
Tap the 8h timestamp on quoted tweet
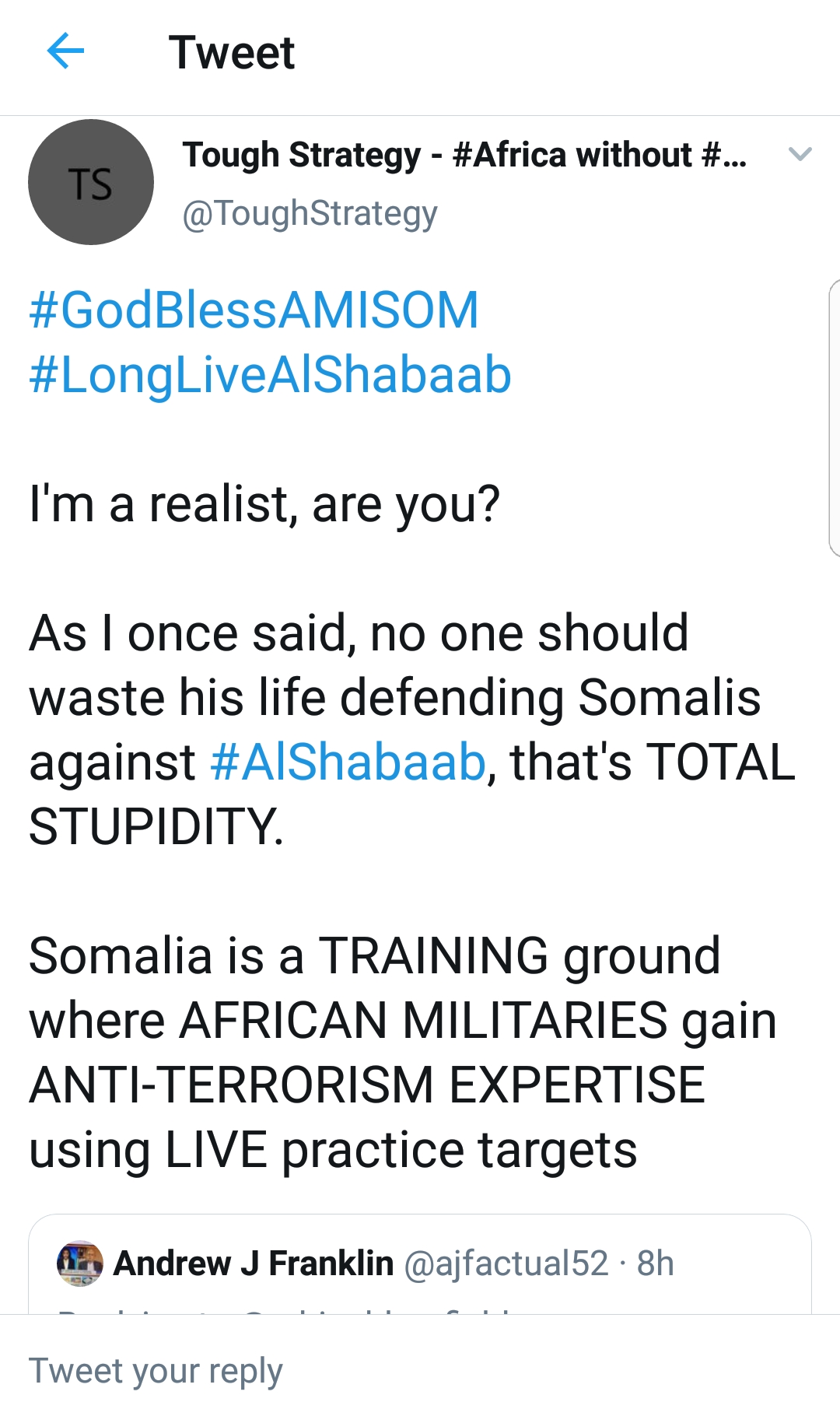tap(656, 1264)
